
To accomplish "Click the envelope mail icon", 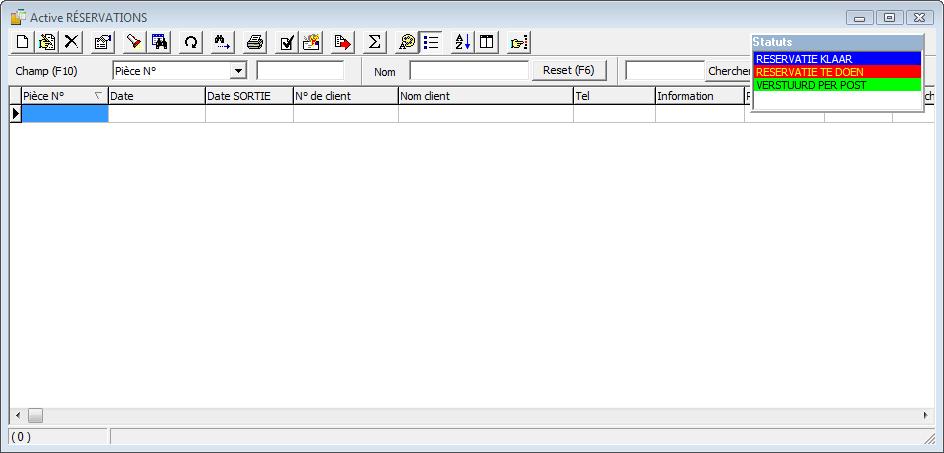I will pyautogui.click(x=311, y=42).
